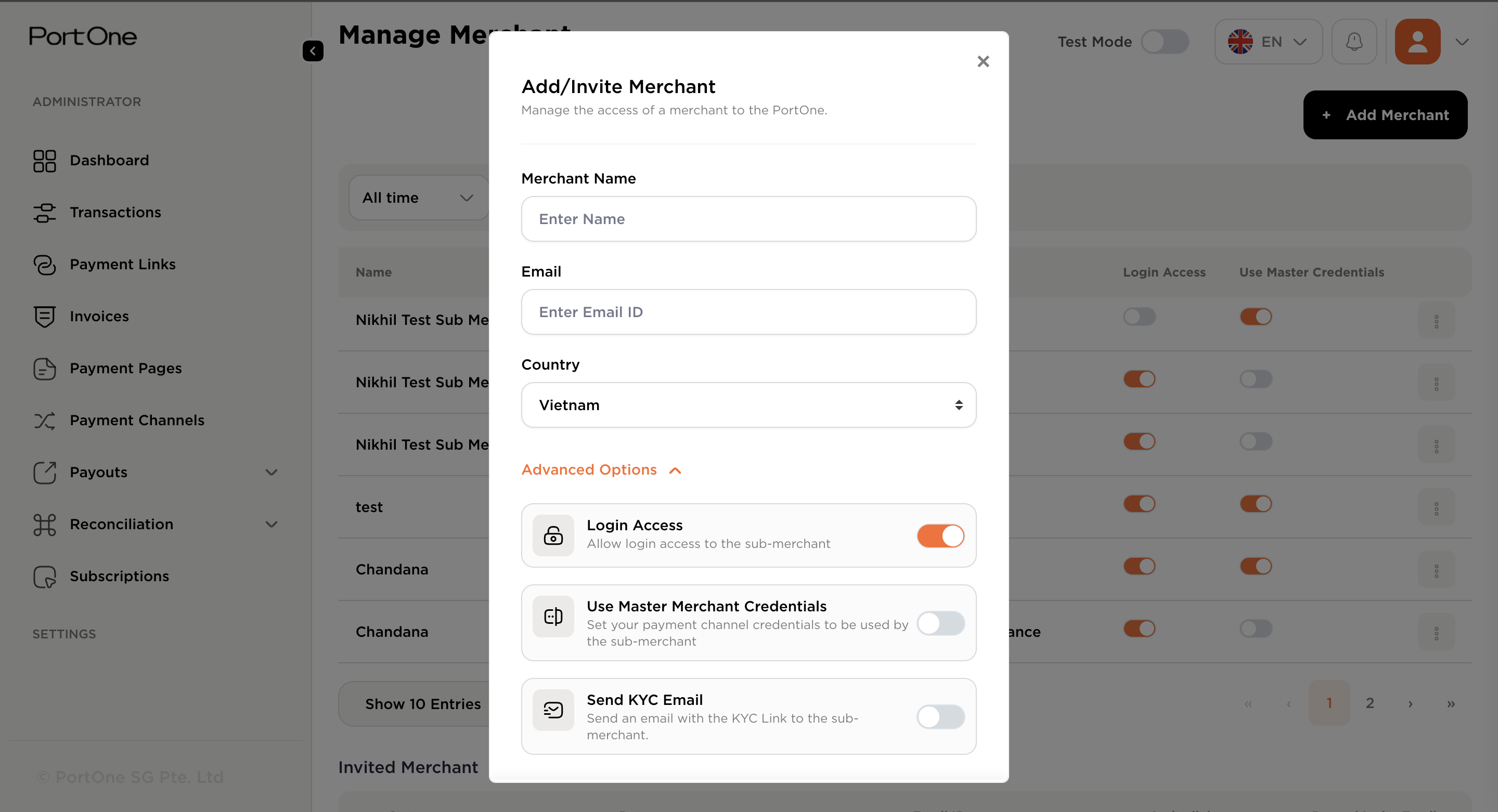Open the Reconciliation menu item

click(x=122, y=525)
